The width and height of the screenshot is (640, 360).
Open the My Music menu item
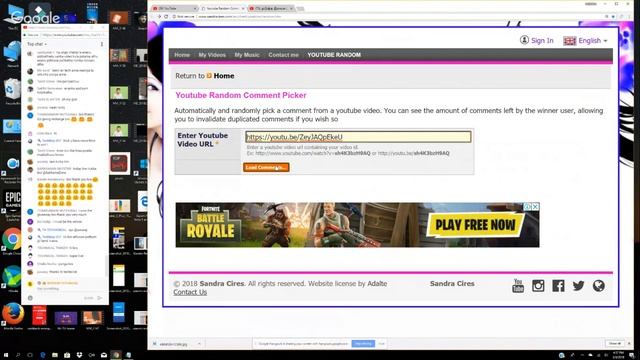pyautogui.click(x=247, y=55)
